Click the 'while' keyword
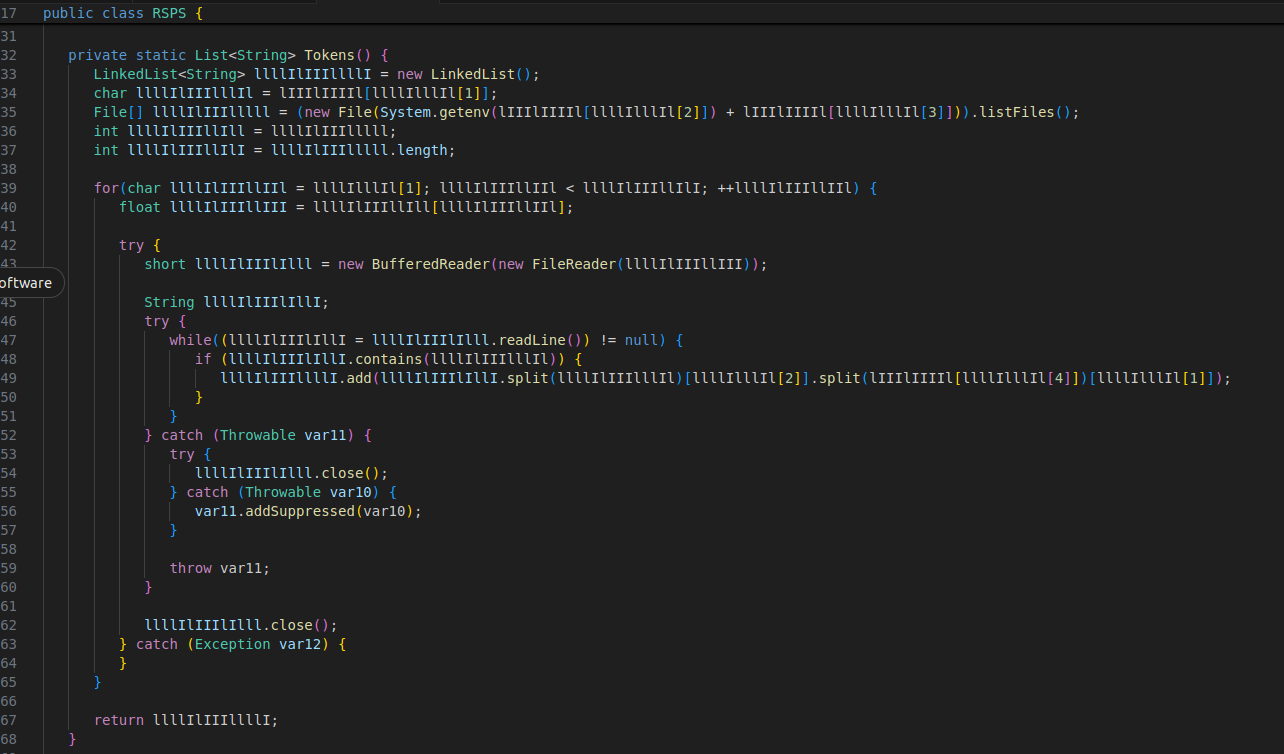 [x=191, y=340]
